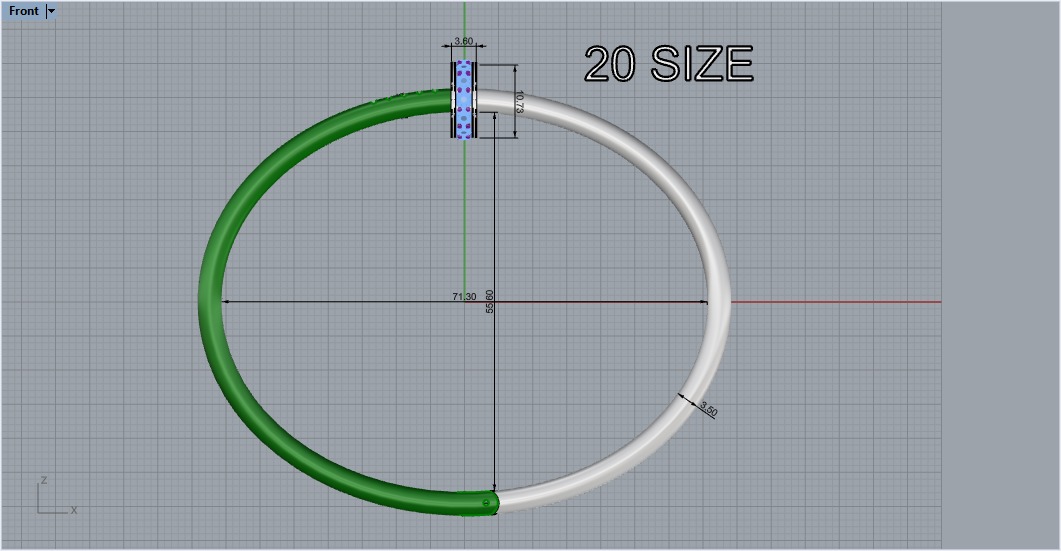Select the Front viewport title label
Image resolution: width=1061 pixels, height=551 pixels.
[x=24, y=11]
